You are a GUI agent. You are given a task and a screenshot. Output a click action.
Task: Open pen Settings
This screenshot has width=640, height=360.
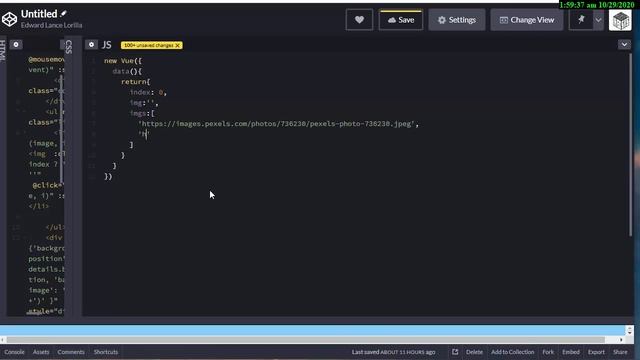point(457,20)
